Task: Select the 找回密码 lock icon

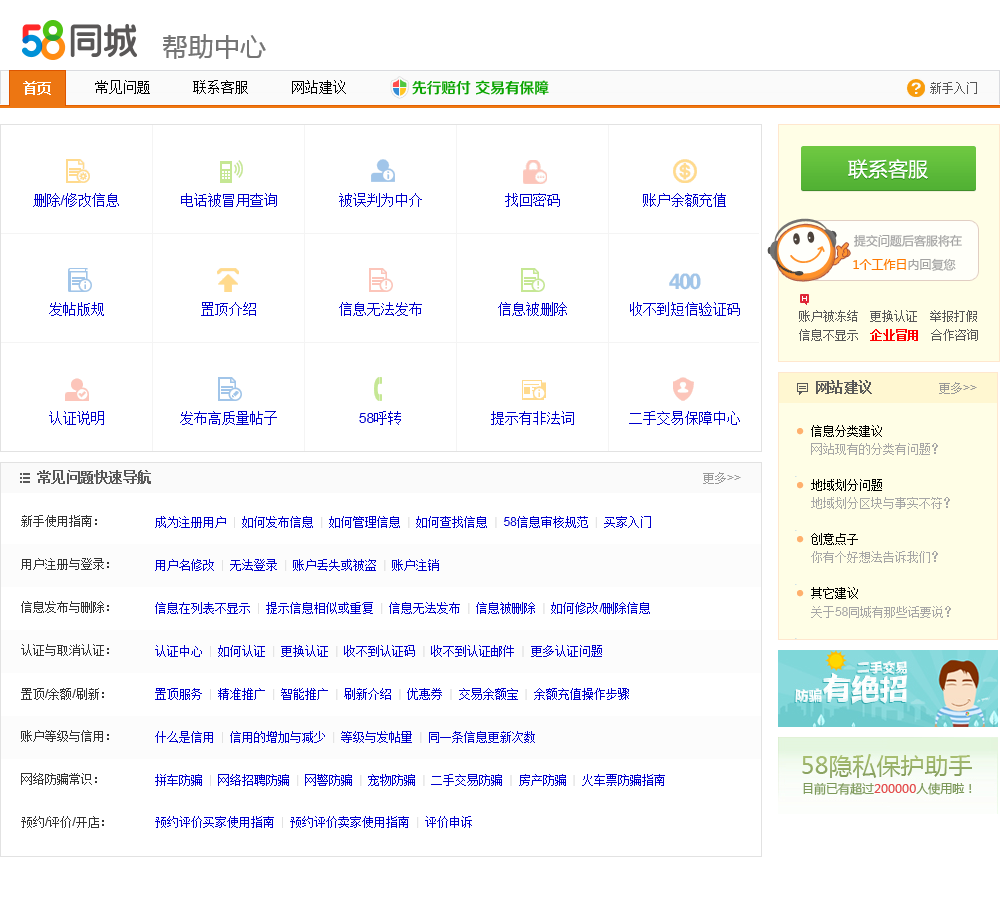Action: (x=534, y=172)
